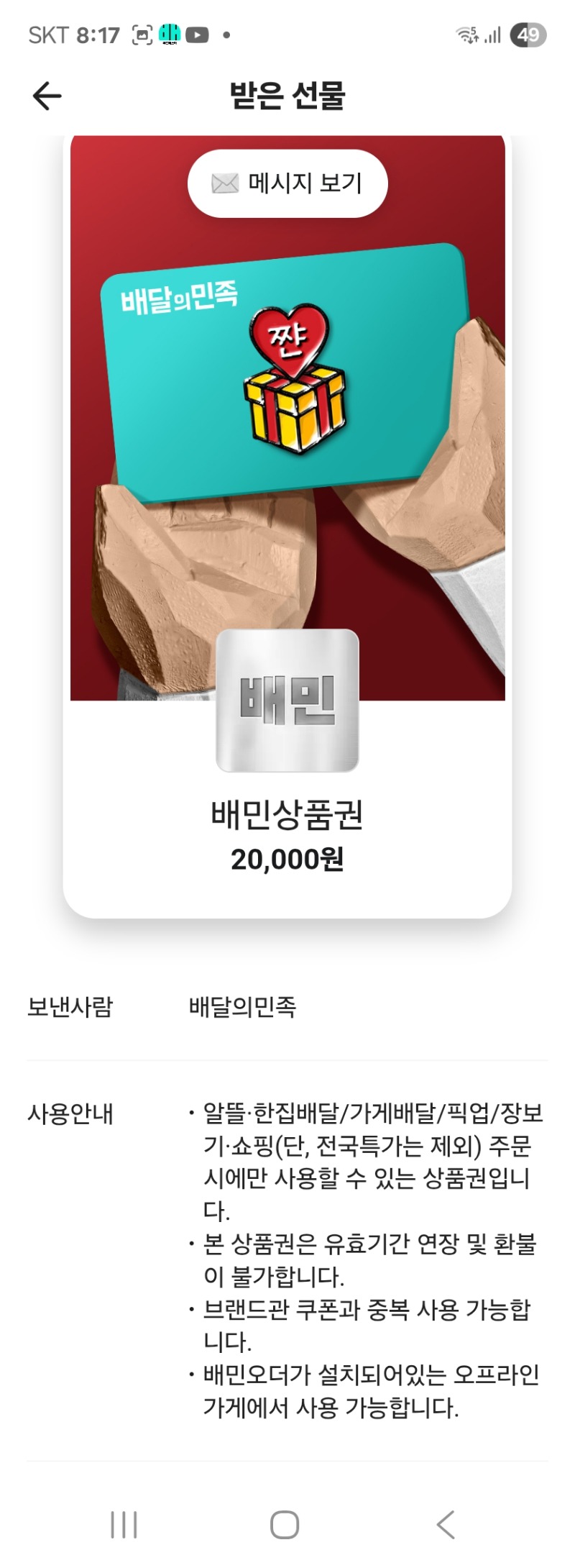575x1568 pixels.
Task: Tap the envelope icon in 메시지 보기
Action: pyautogui.click(x=225, y=184)
